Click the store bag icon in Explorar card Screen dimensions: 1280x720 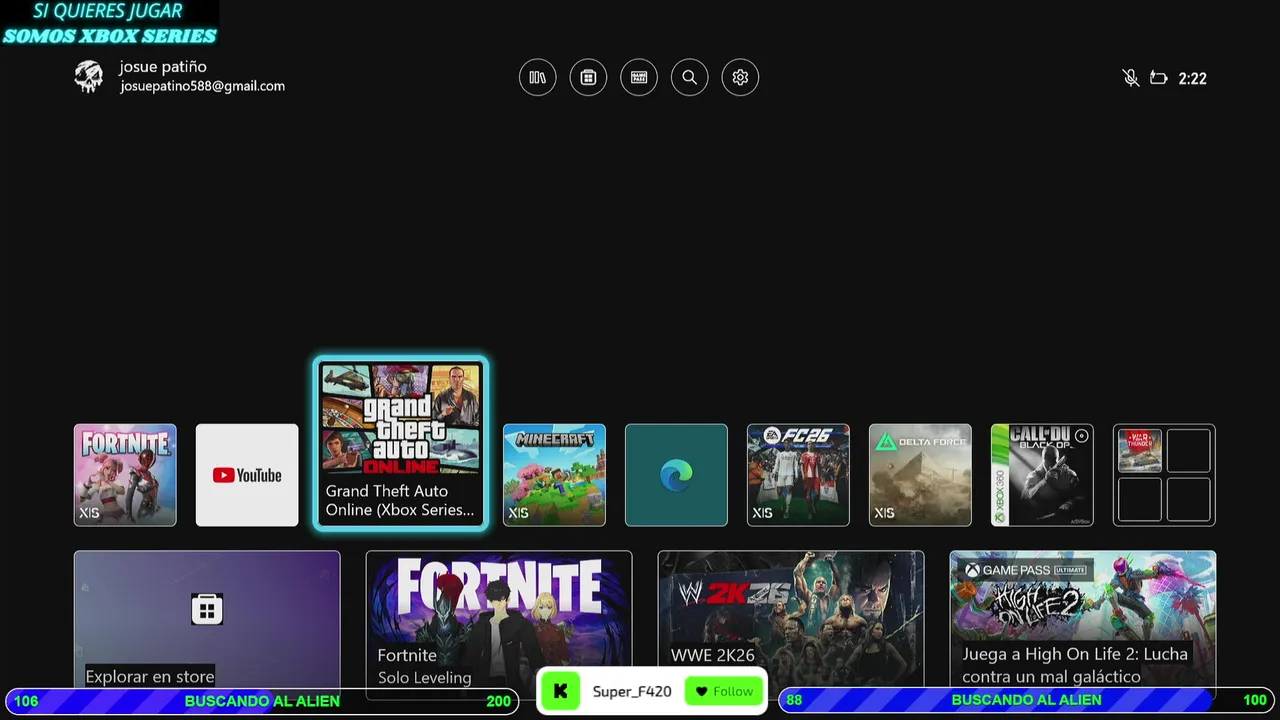coord(207,609)
